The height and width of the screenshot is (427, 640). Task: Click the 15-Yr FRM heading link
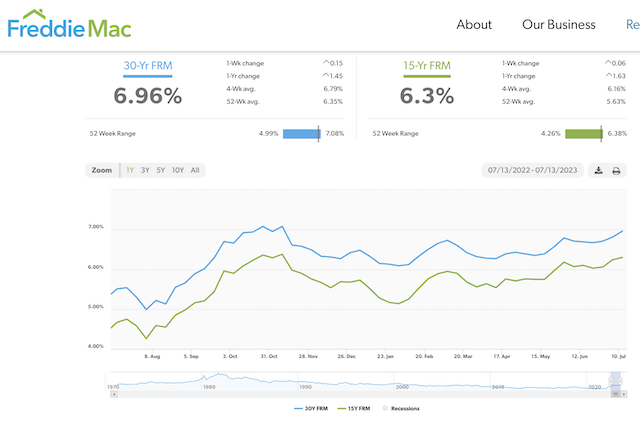coord(426,66)
